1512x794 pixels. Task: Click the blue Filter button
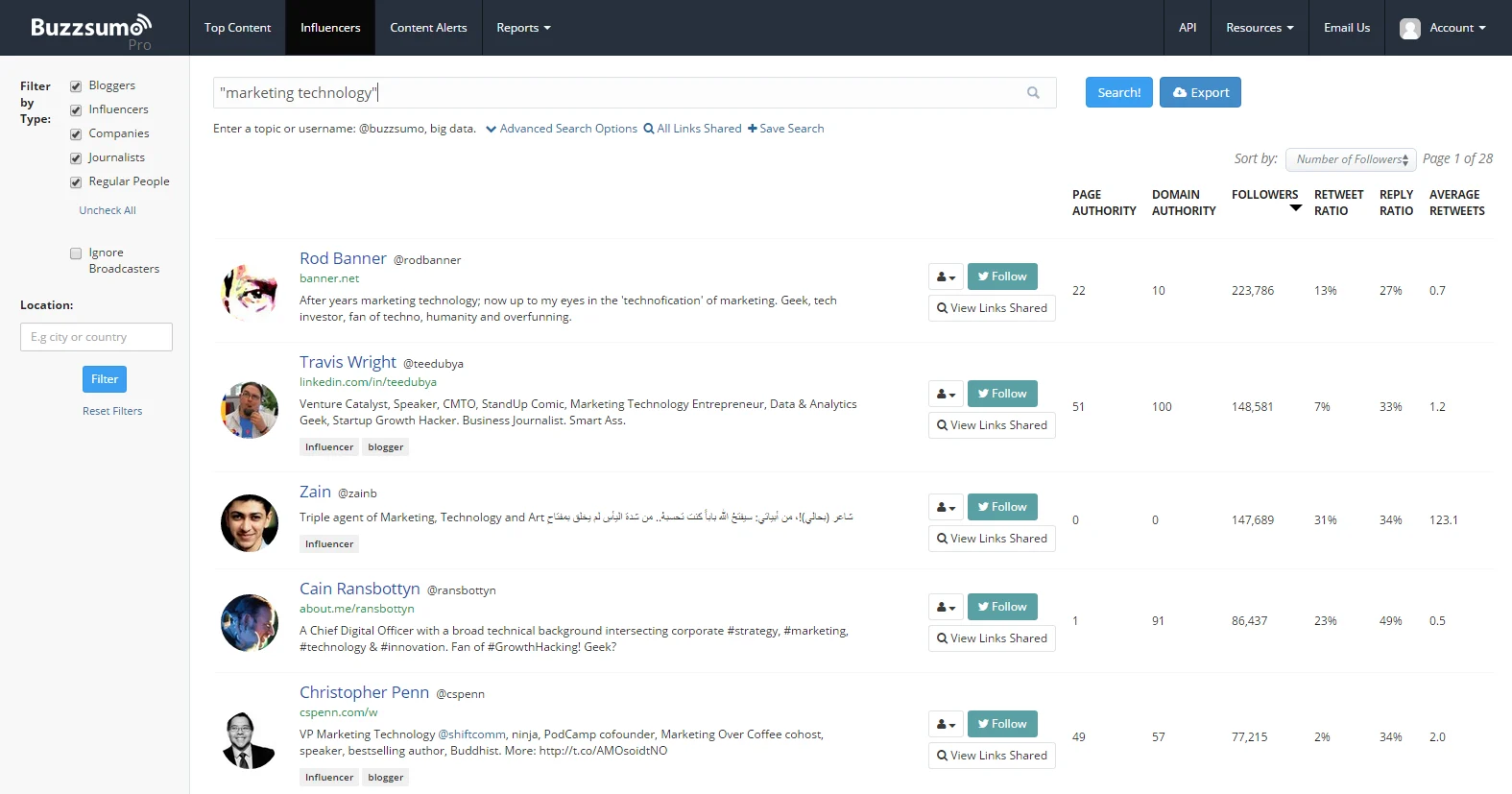(x=105, y=379)
